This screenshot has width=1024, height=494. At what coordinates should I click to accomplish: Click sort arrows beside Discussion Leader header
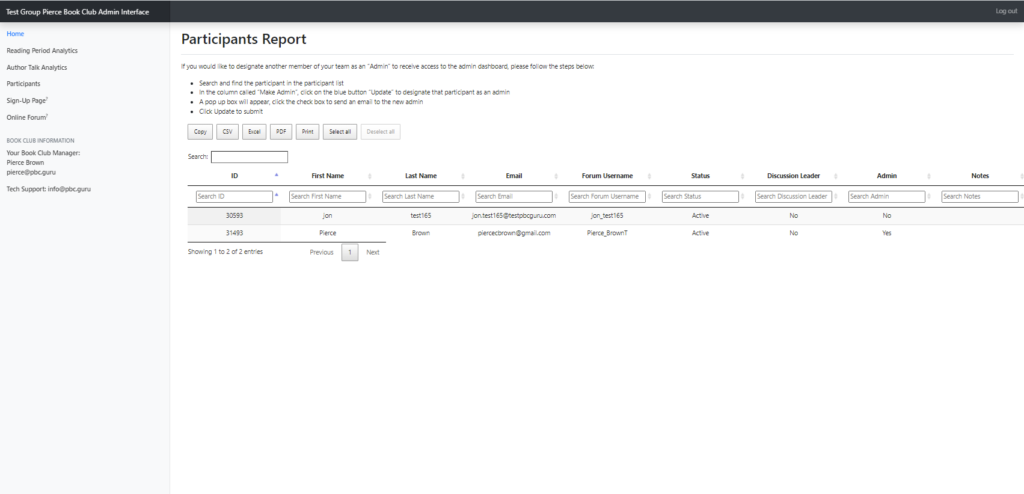tap(836, 176)
